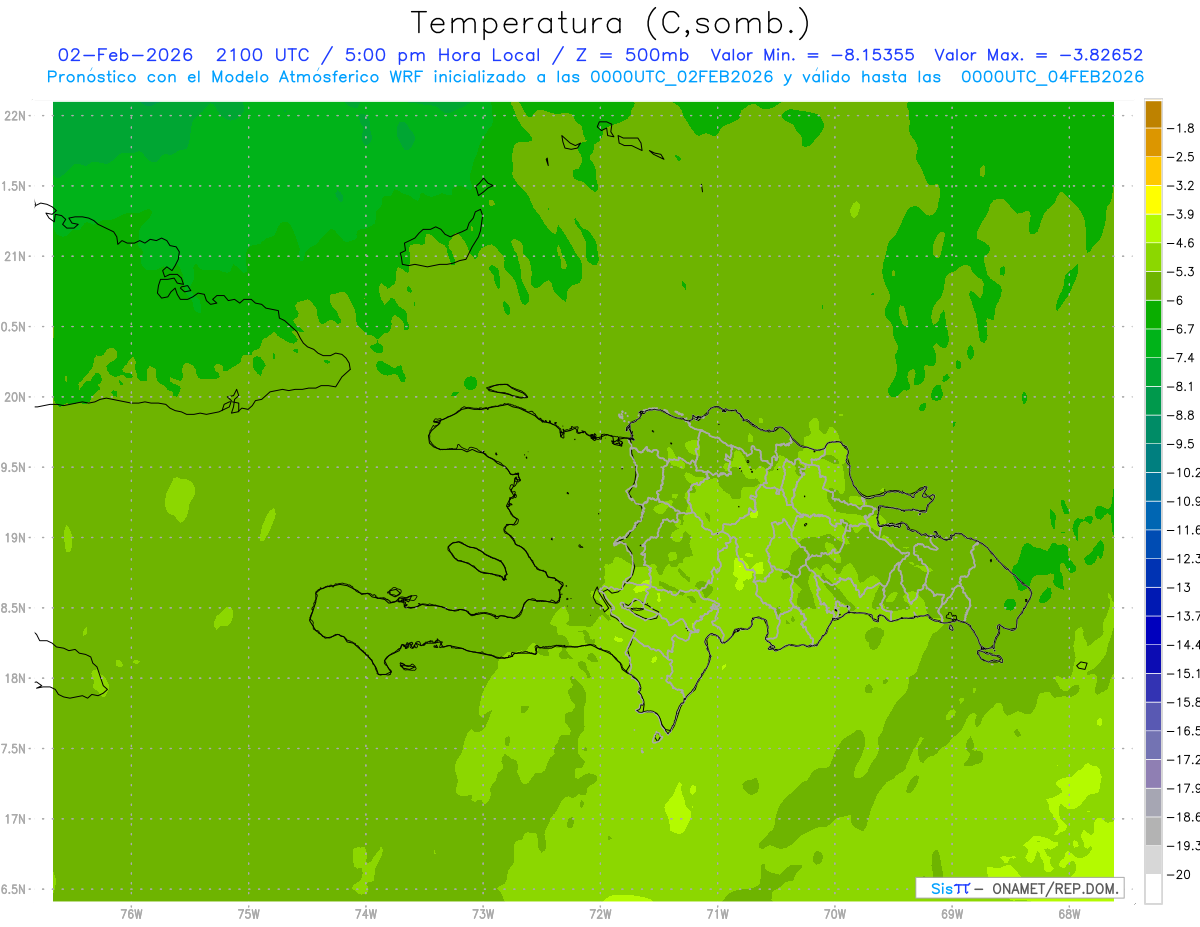Click the '-8.8' colorbar value
This screenshot has height=927, width=1200.
pos(1182,415)
